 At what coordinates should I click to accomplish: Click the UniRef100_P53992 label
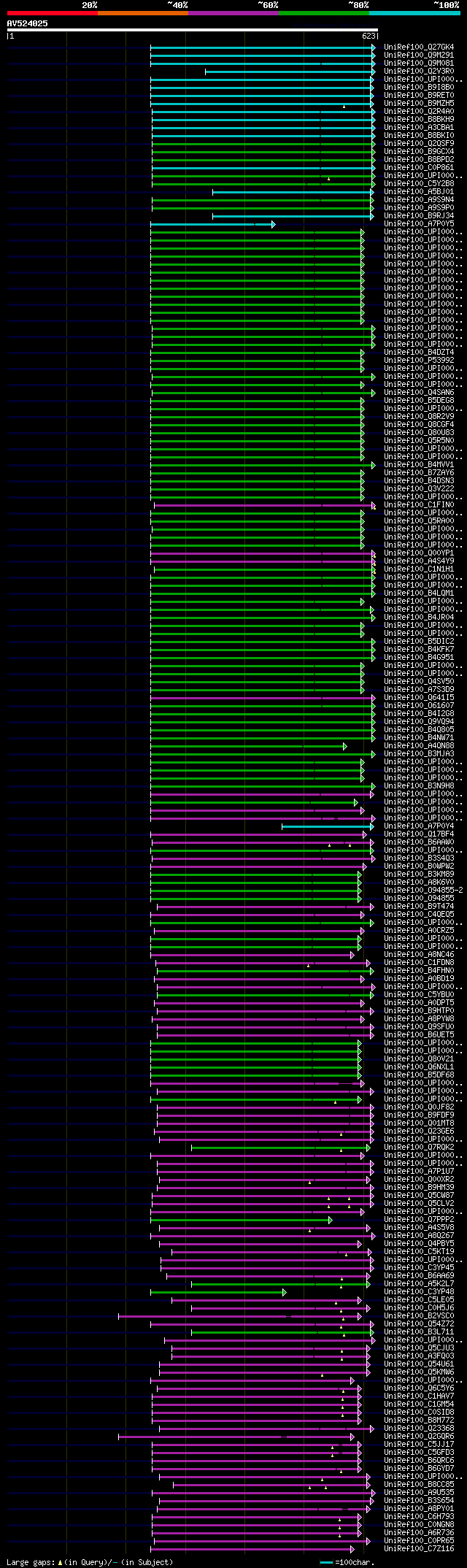(x=419, y=360)
